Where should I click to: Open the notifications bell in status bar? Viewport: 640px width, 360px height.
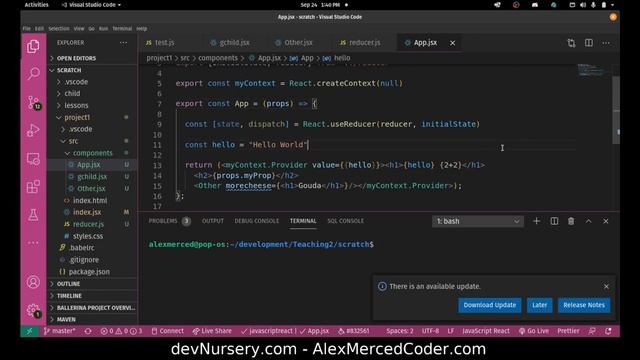(x=608, y=331)
